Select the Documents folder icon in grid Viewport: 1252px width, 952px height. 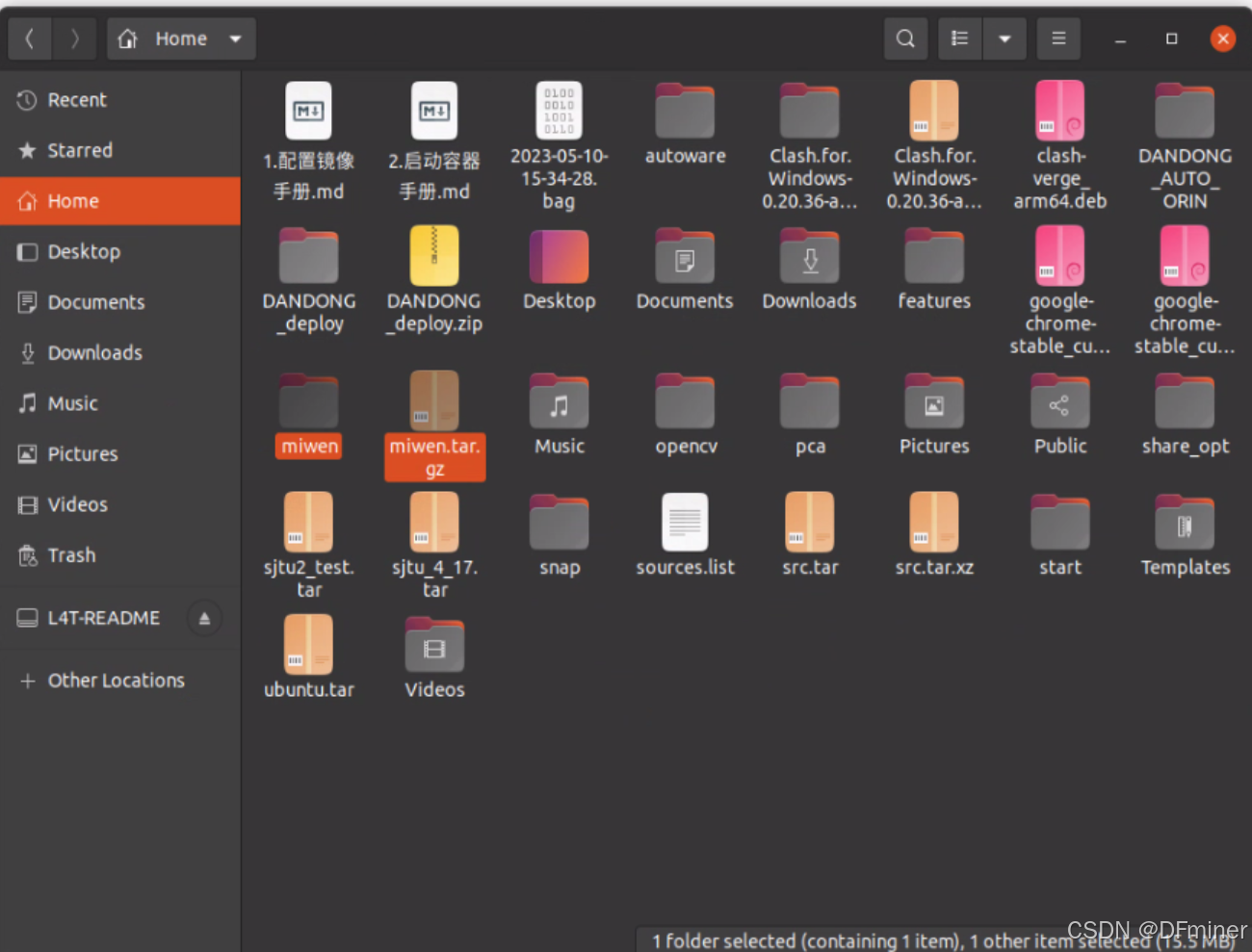click(x=685, y=270)
